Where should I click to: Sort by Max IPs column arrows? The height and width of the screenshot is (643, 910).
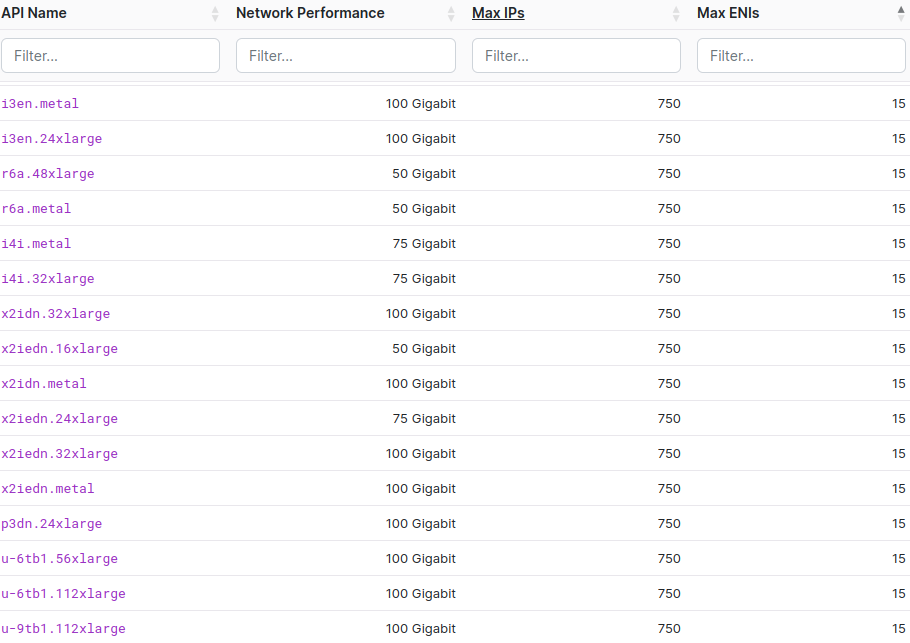tap(676, 14)
